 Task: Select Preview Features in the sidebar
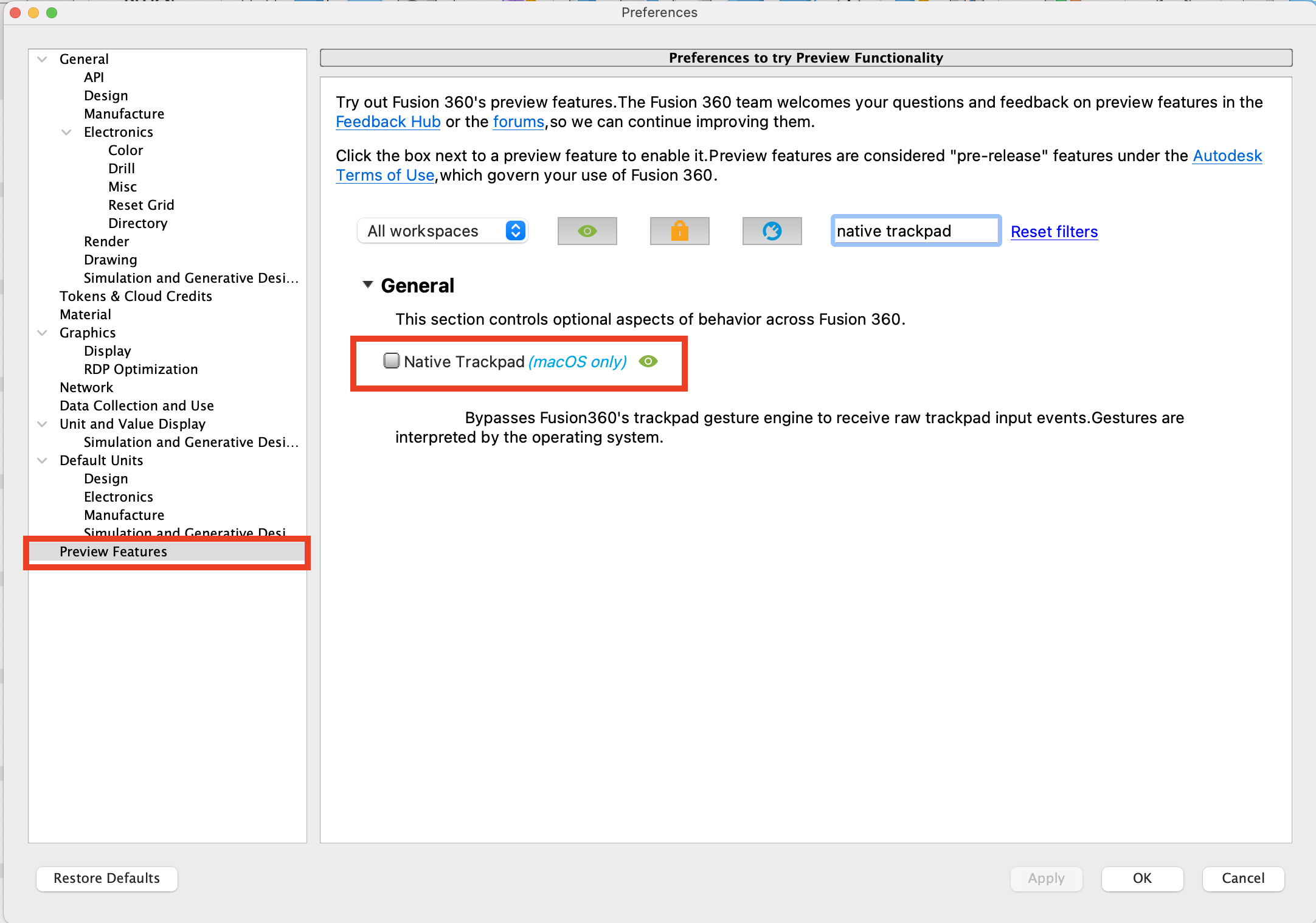pyautogui.click(x=113, y=551)
